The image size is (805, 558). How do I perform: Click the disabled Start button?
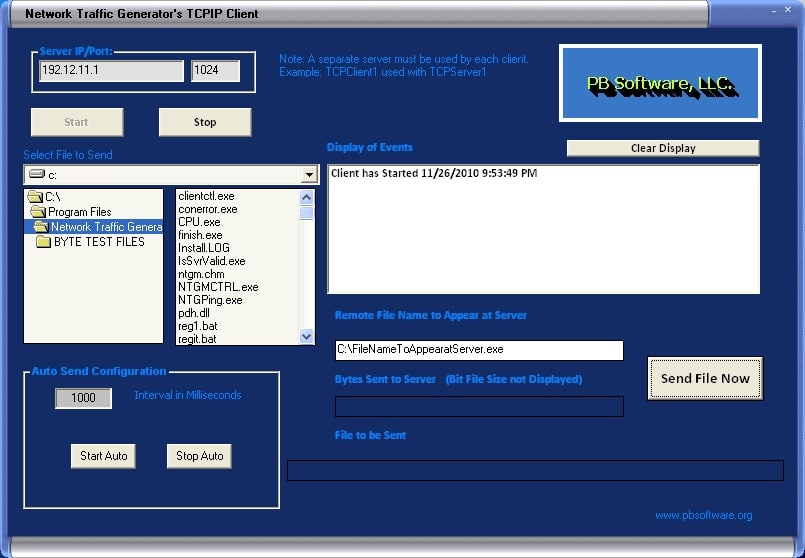pyautogui.click(x=77, y=122)
